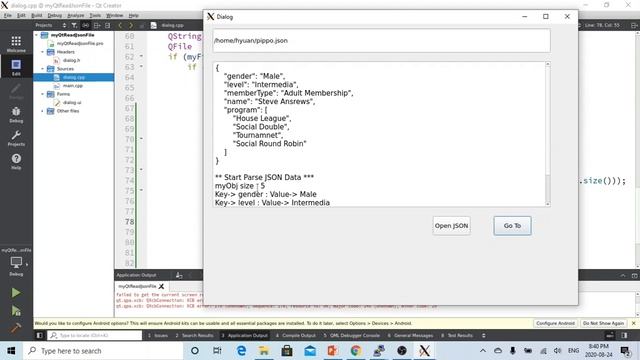
Task: Click the volume icon in system tray
Action: pyautogui.click(x=558, y=351)
